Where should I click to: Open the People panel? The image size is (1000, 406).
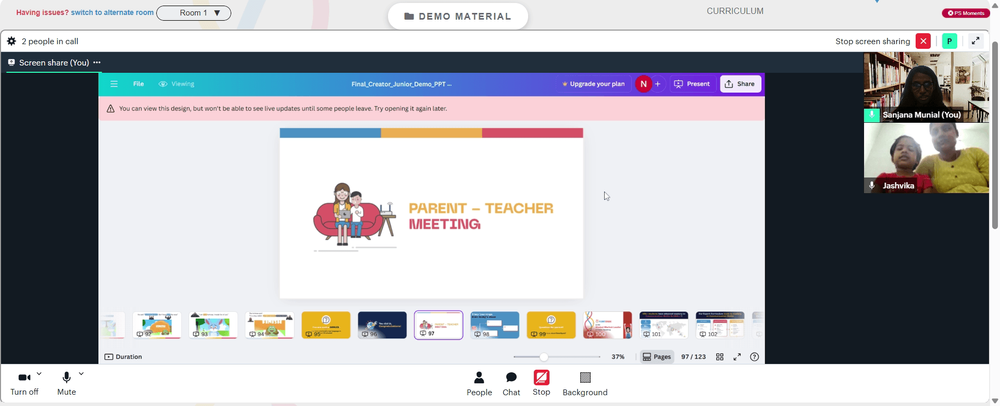point(479,384)
